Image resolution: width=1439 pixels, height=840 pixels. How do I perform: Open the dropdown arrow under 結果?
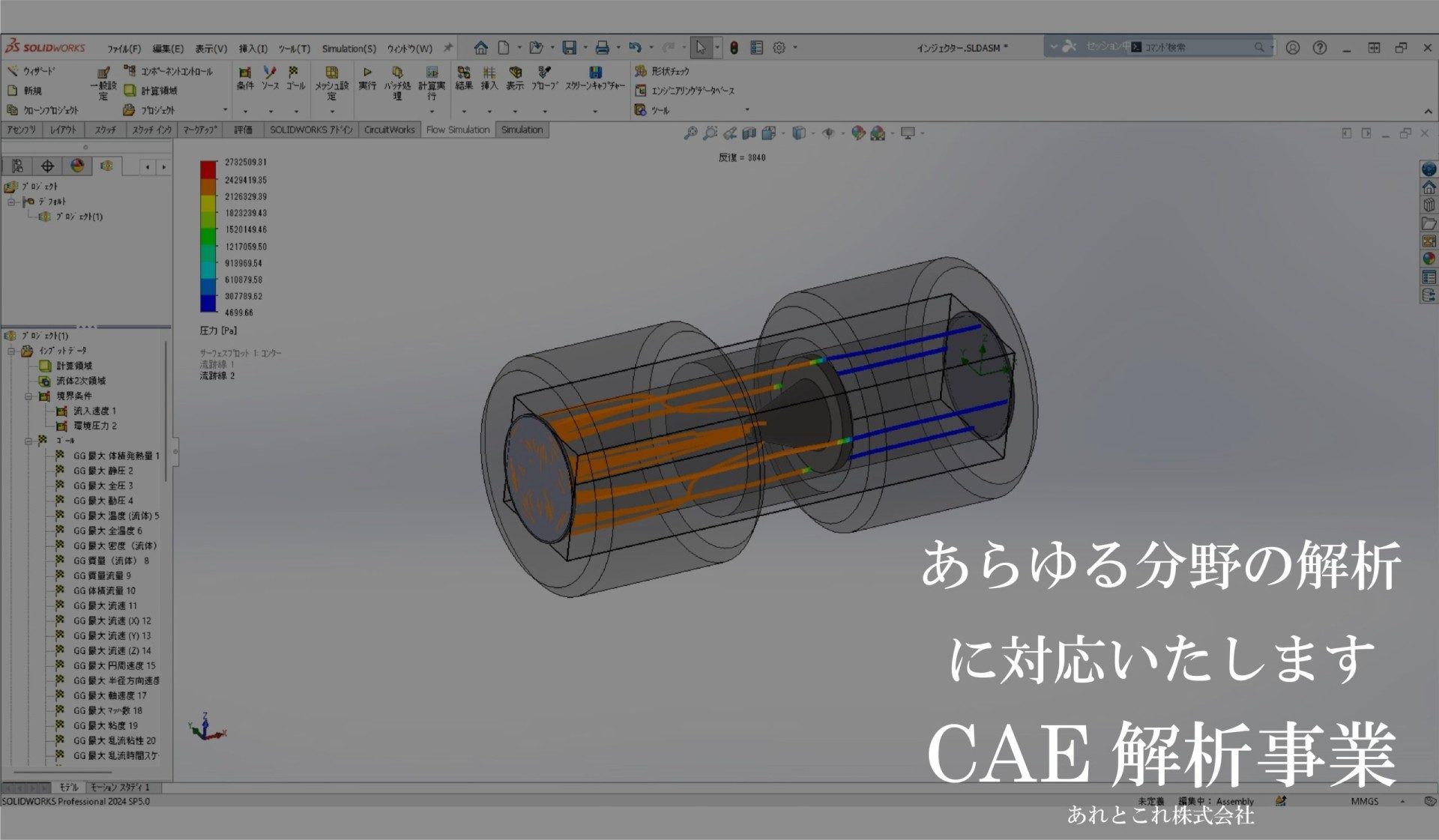(464, 112)
